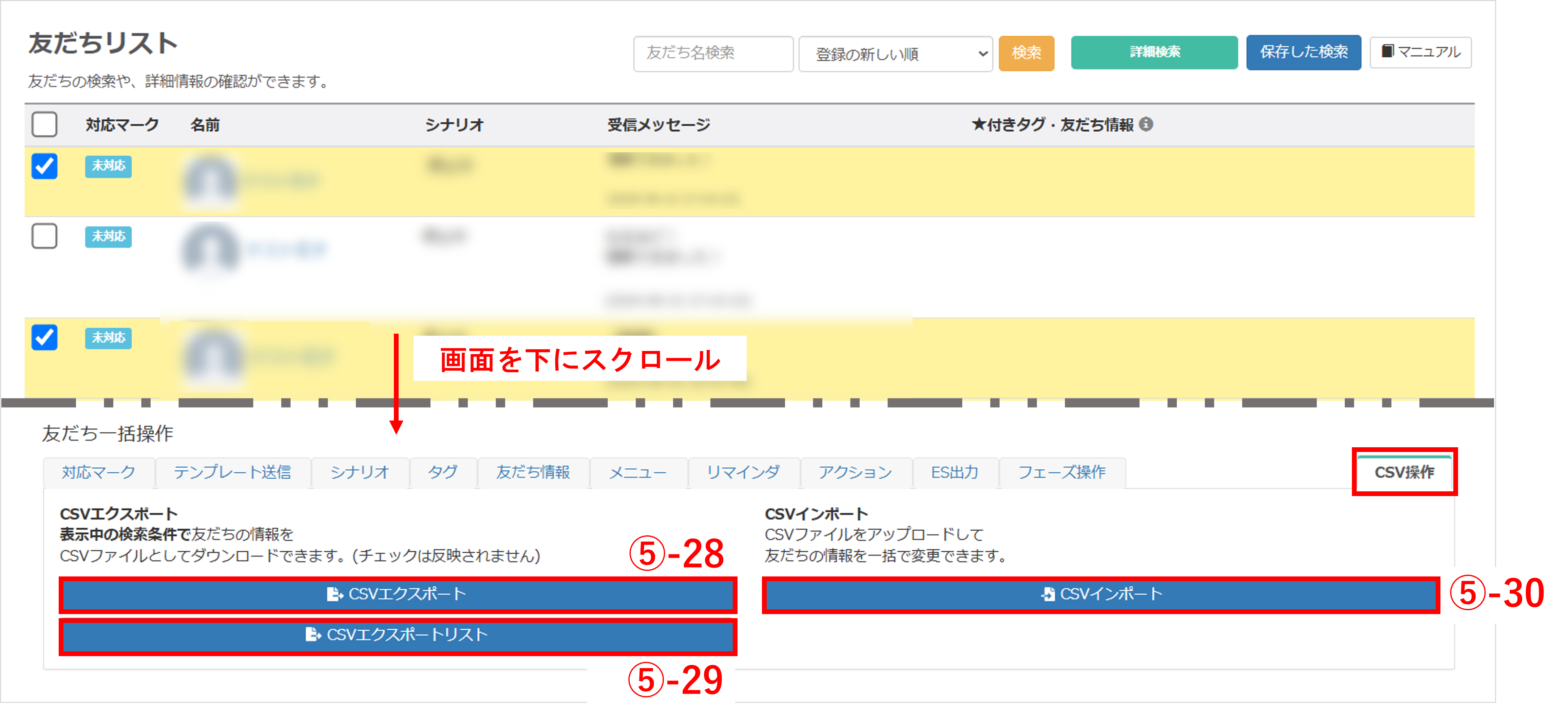Viewport: 1568px width, 727px height.
Task: Select the テンプレート送信 tab
Action: (232, 472)
